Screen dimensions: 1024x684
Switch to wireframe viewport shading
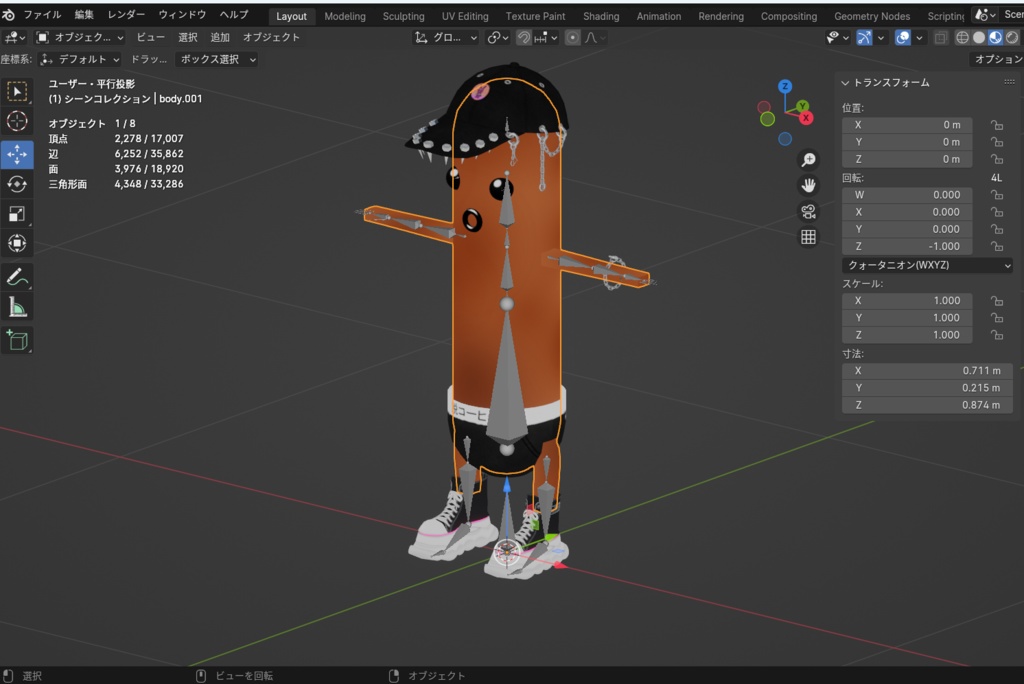[x=962, y=38]
